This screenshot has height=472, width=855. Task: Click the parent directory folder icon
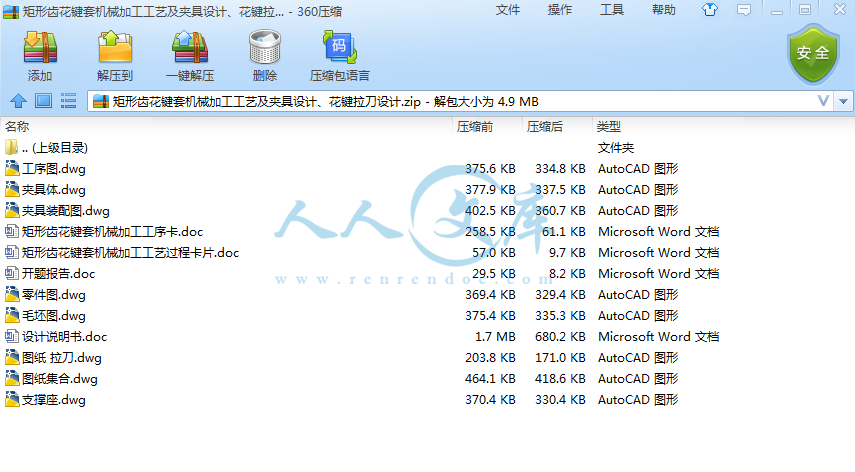point(11,147)
